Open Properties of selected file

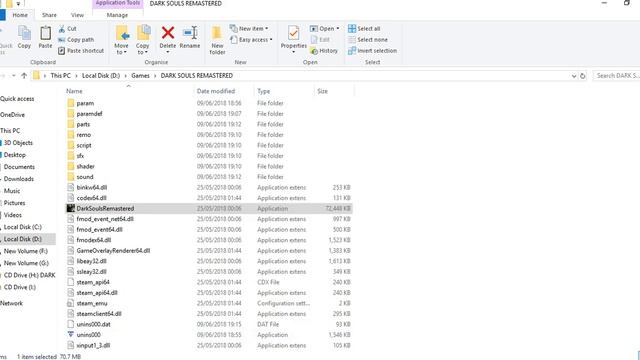[293, 39]
